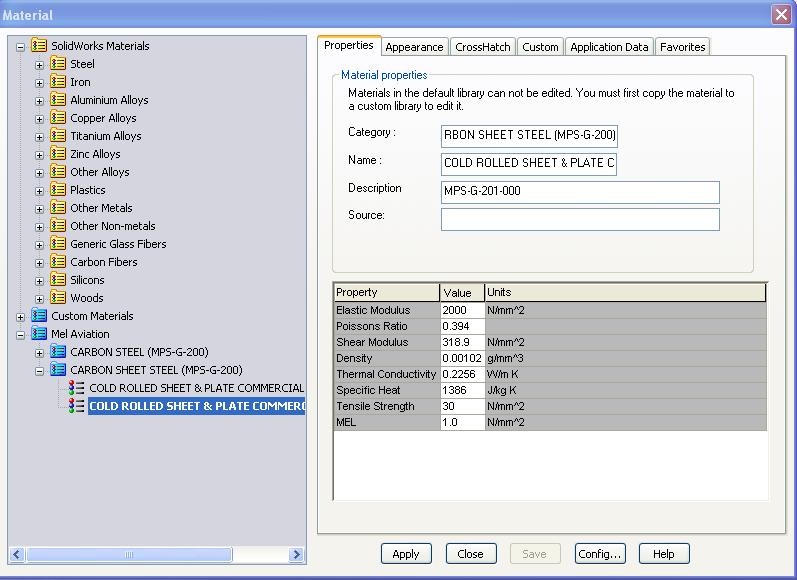Click the Mel Aviation library icon
Image resolution: width=797 pixels, height=580 pixels.
(39, 334)
